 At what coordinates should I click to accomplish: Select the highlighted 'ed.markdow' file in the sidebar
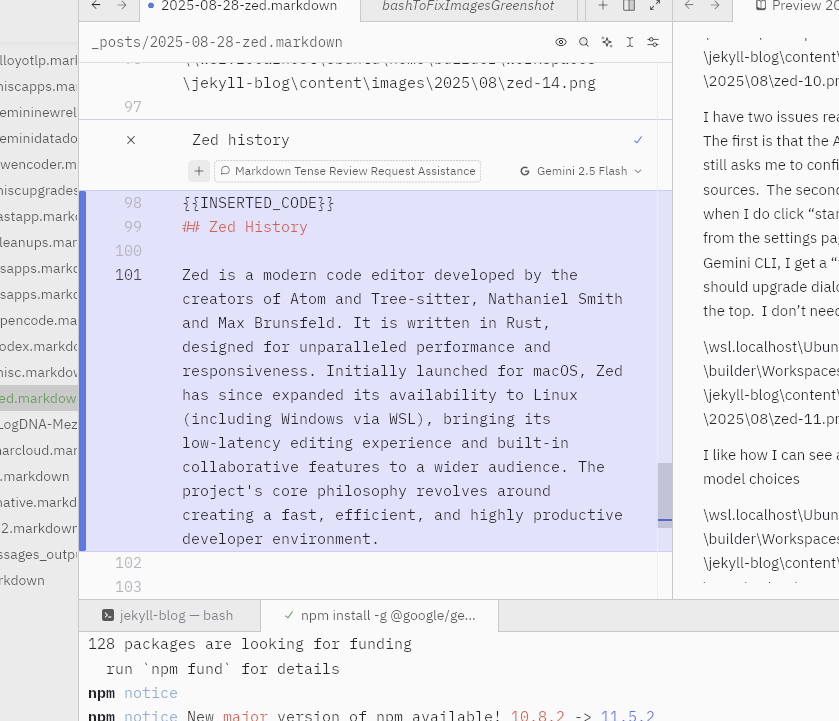[39, 398]
